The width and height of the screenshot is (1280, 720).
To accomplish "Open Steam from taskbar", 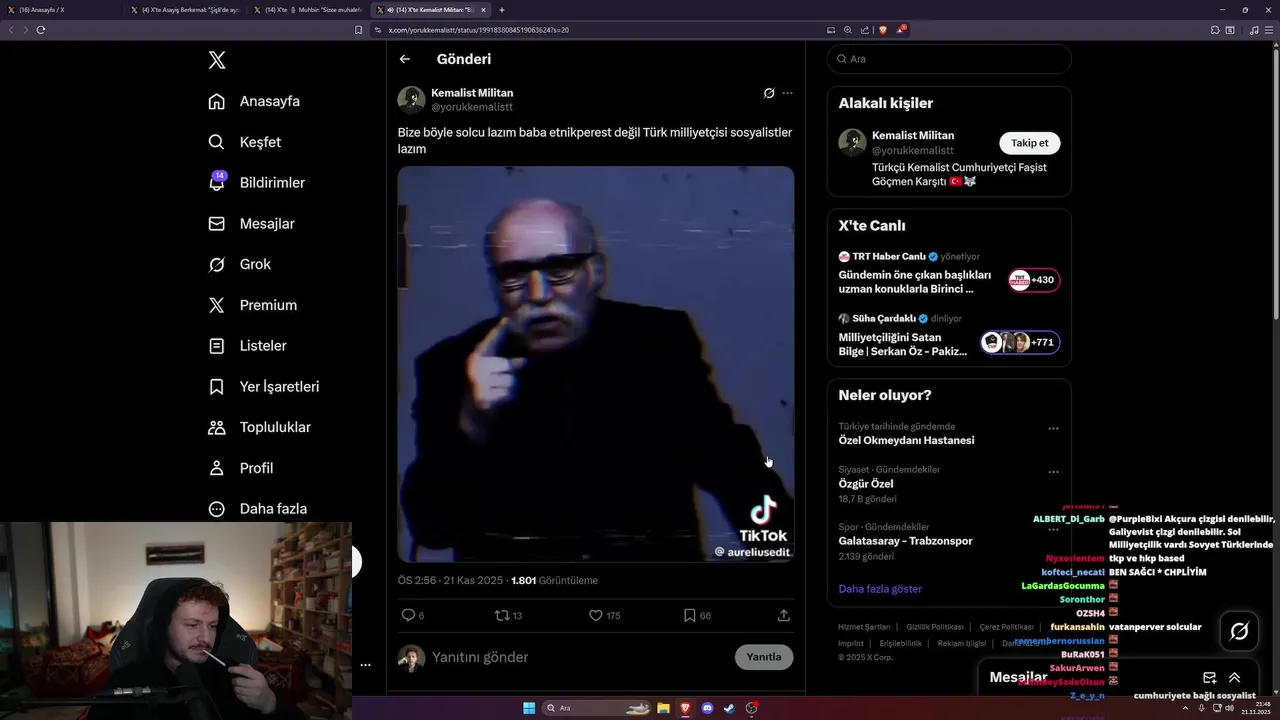I will point(730,708).
